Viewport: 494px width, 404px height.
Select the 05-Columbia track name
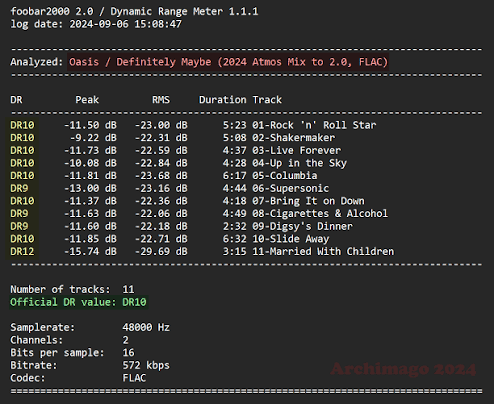(x=285, y=176)
